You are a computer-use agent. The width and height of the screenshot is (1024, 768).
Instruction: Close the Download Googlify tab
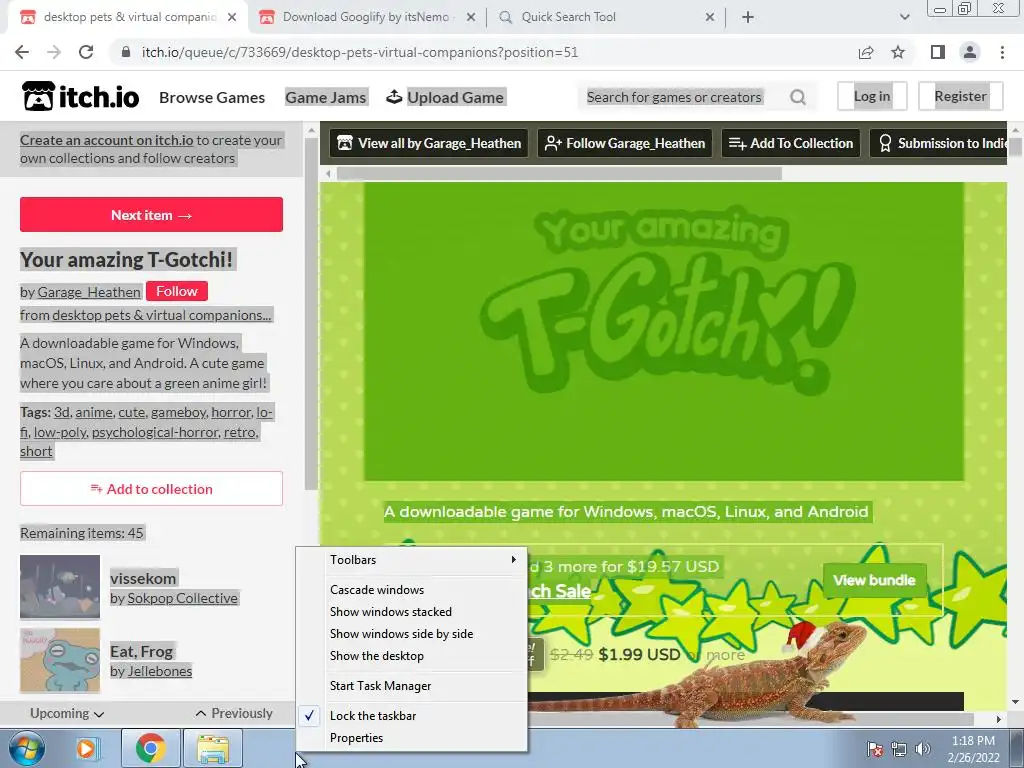pyautogui.click(x=471, y=18)
